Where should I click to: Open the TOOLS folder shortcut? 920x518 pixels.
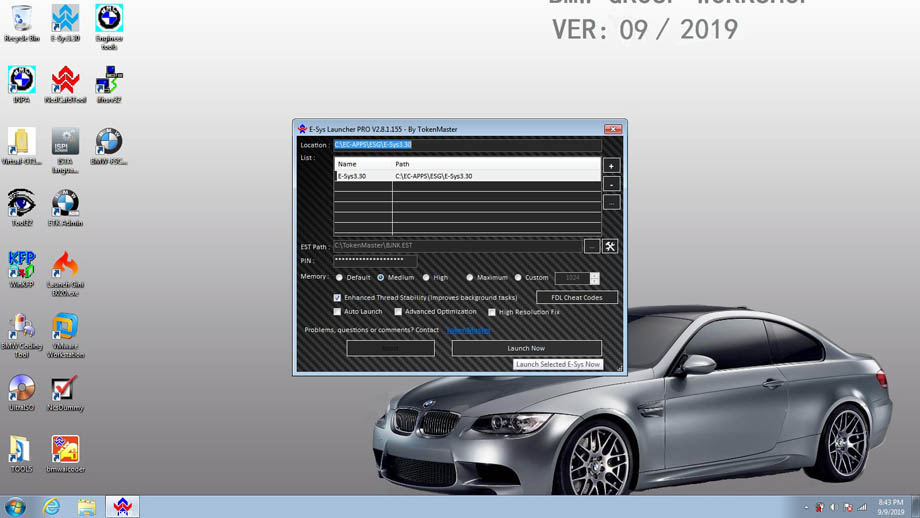[x=22, y=455]
